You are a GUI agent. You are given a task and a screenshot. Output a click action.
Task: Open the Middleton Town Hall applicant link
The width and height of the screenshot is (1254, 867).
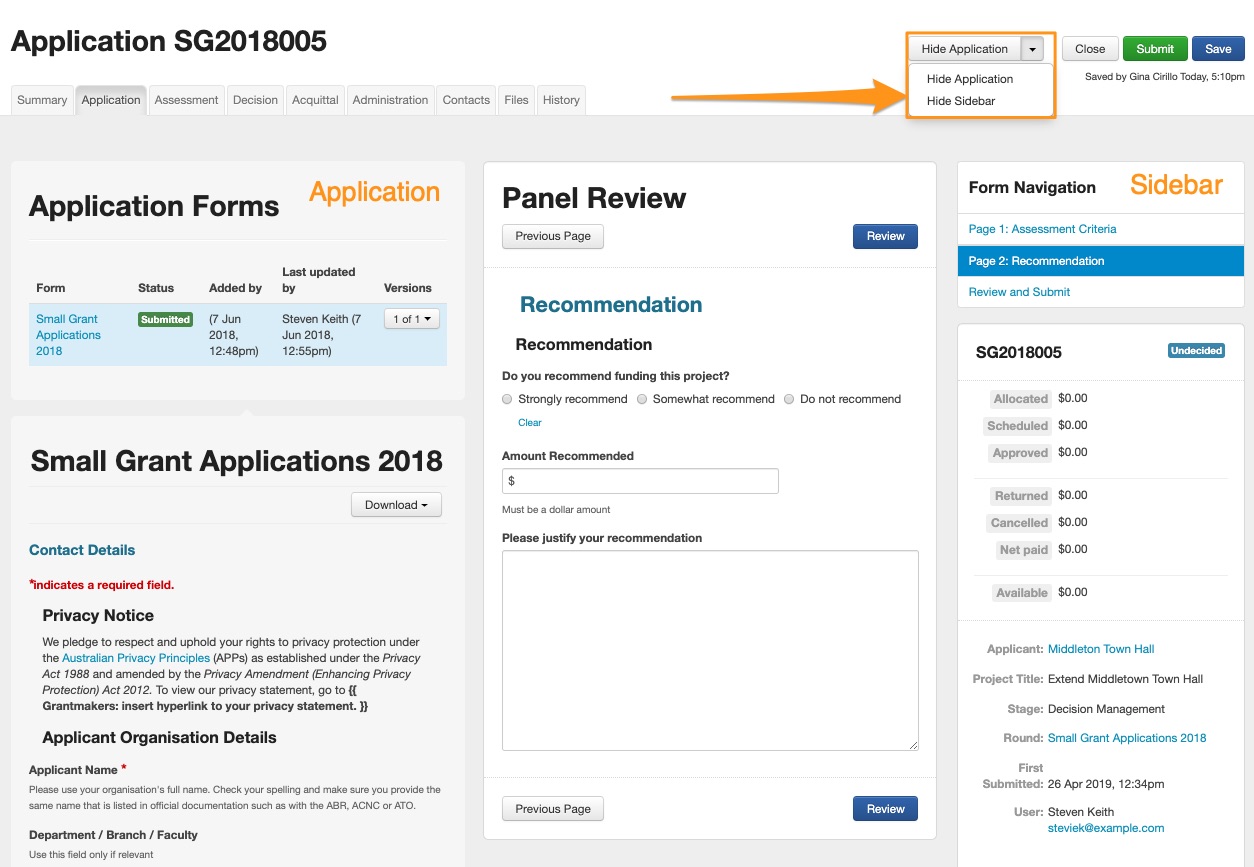(1100, 649)
